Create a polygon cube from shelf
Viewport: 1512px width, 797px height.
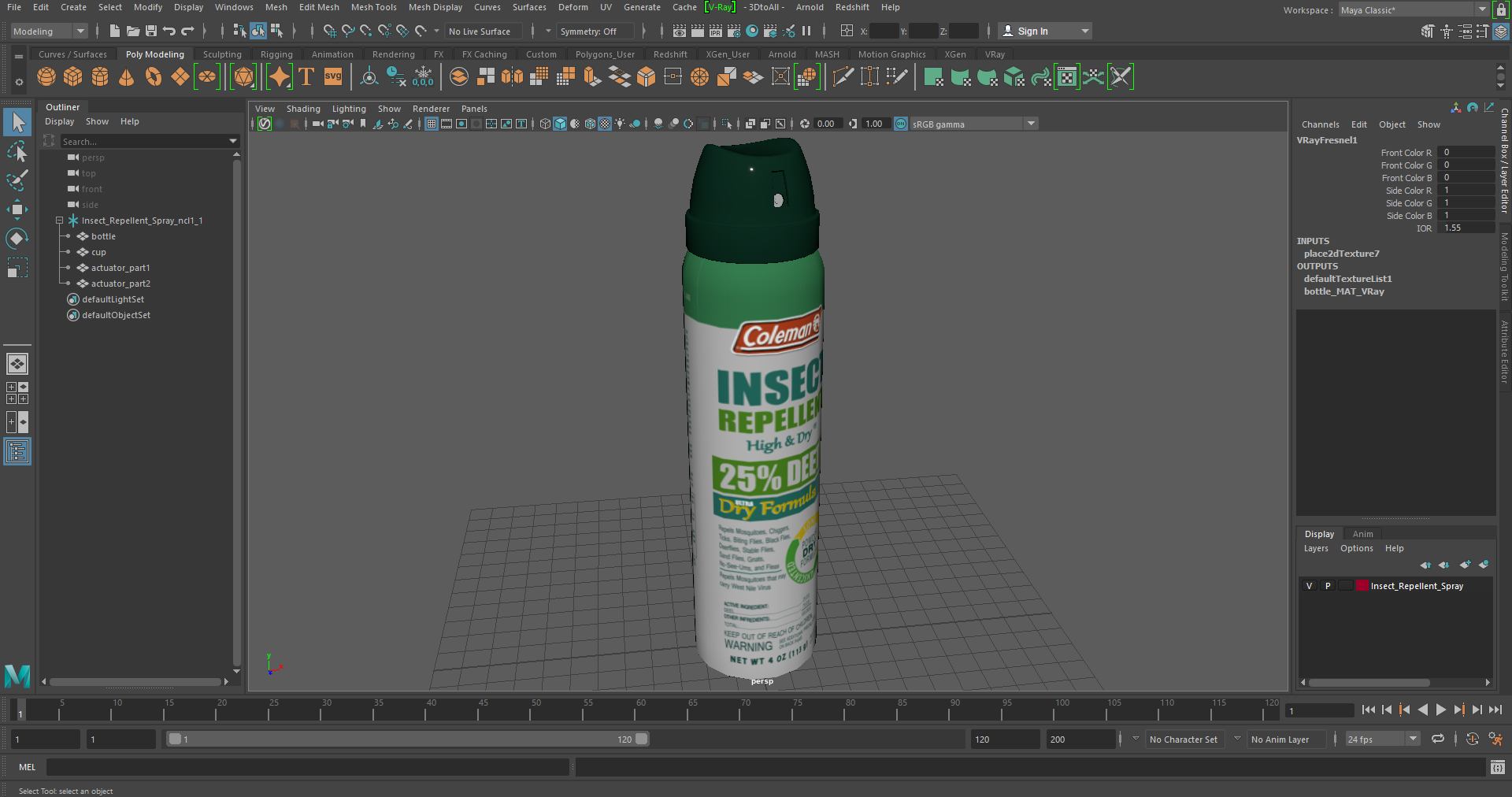[73, 76]
